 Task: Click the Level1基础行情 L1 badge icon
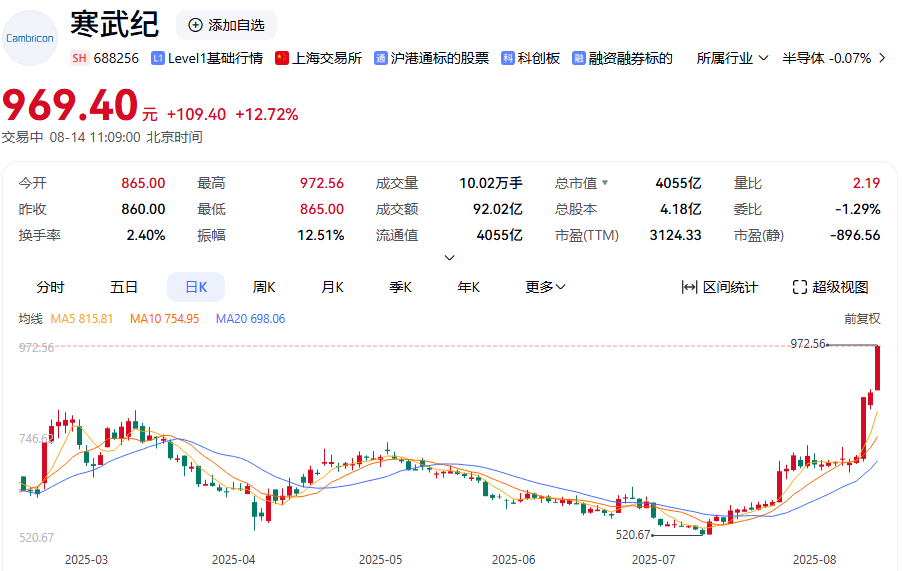tap(158, 58)
